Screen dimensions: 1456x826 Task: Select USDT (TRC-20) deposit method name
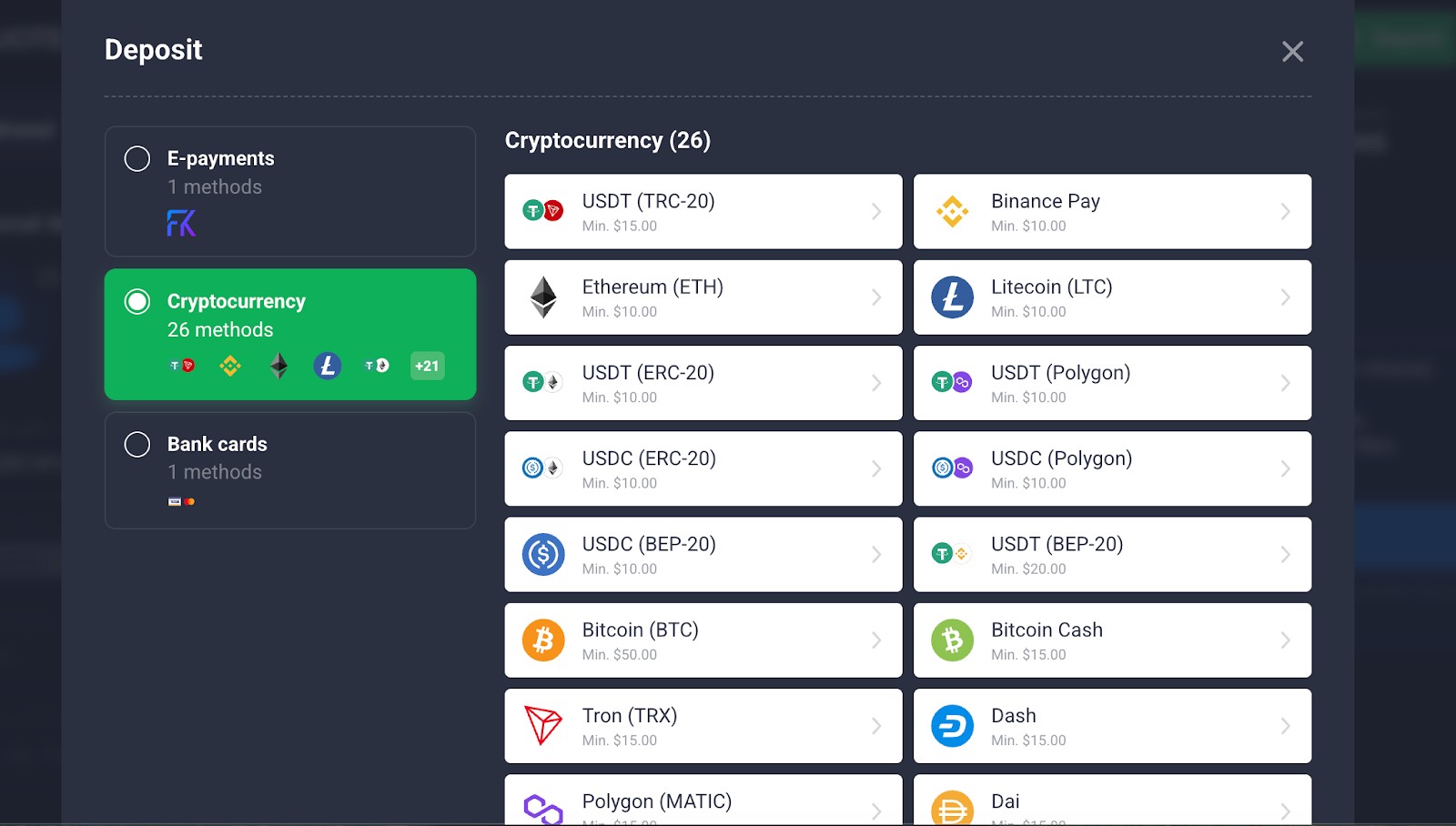(649, 201)
